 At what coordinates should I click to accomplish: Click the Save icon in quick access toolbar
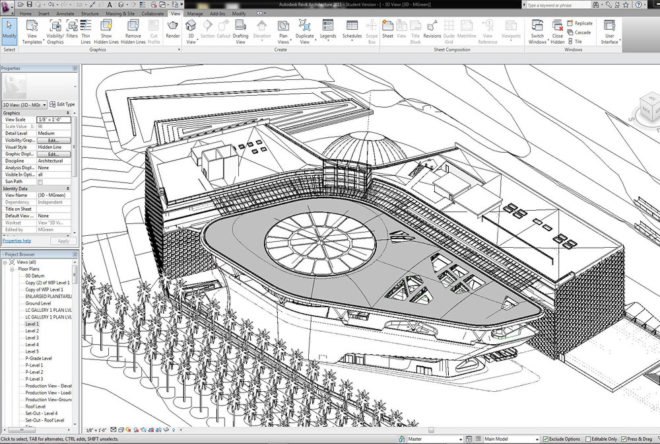[29, 4]
